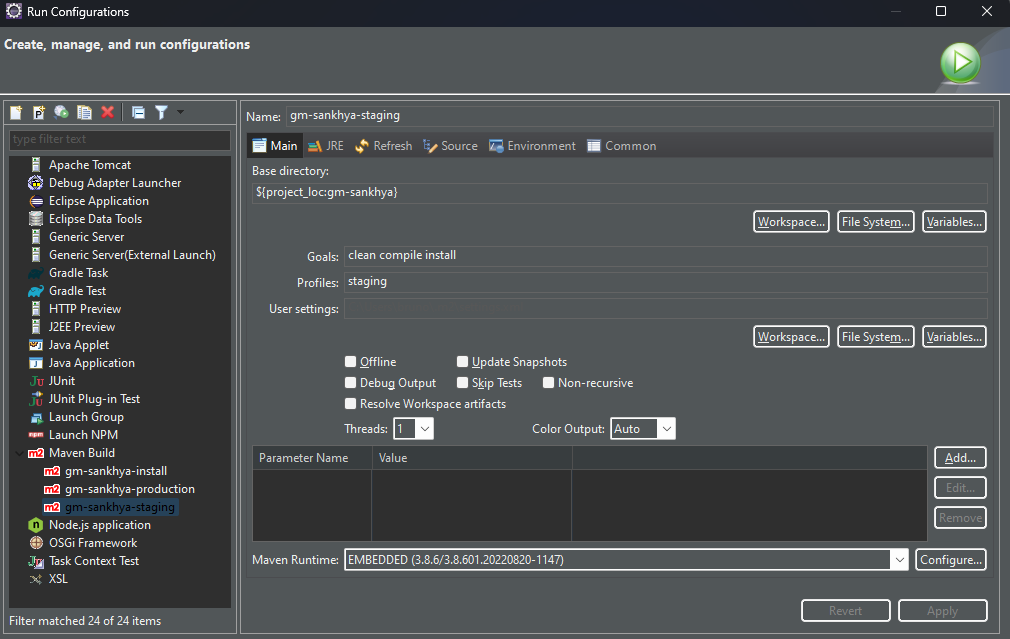Enable Skip Tests checkbox
The image size is (1010, 639).
(x=462, y=383)
